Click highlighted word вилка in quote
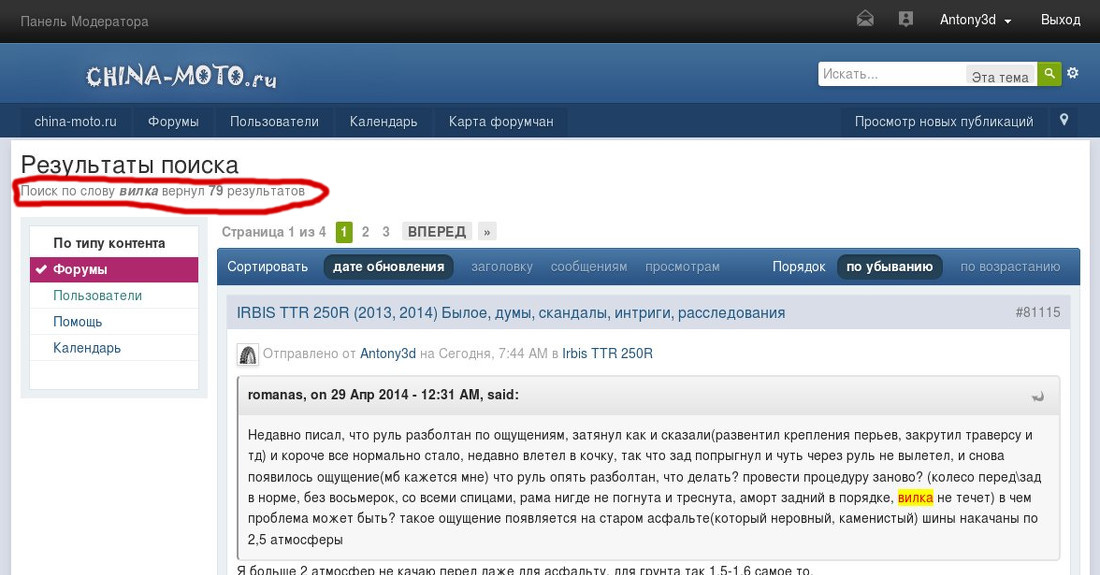 click(915, 498)
